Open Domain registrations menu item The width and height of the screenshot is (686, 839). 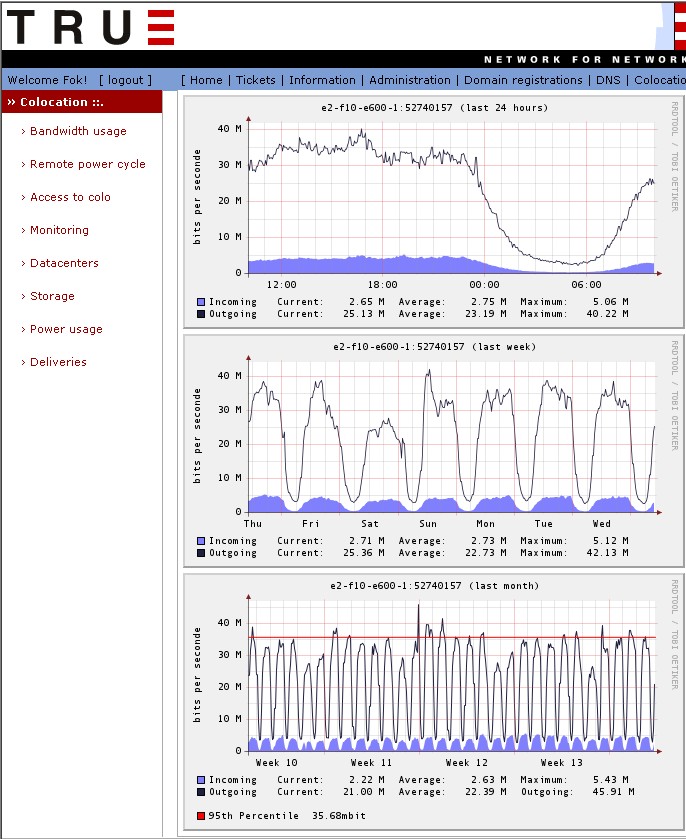523,80
